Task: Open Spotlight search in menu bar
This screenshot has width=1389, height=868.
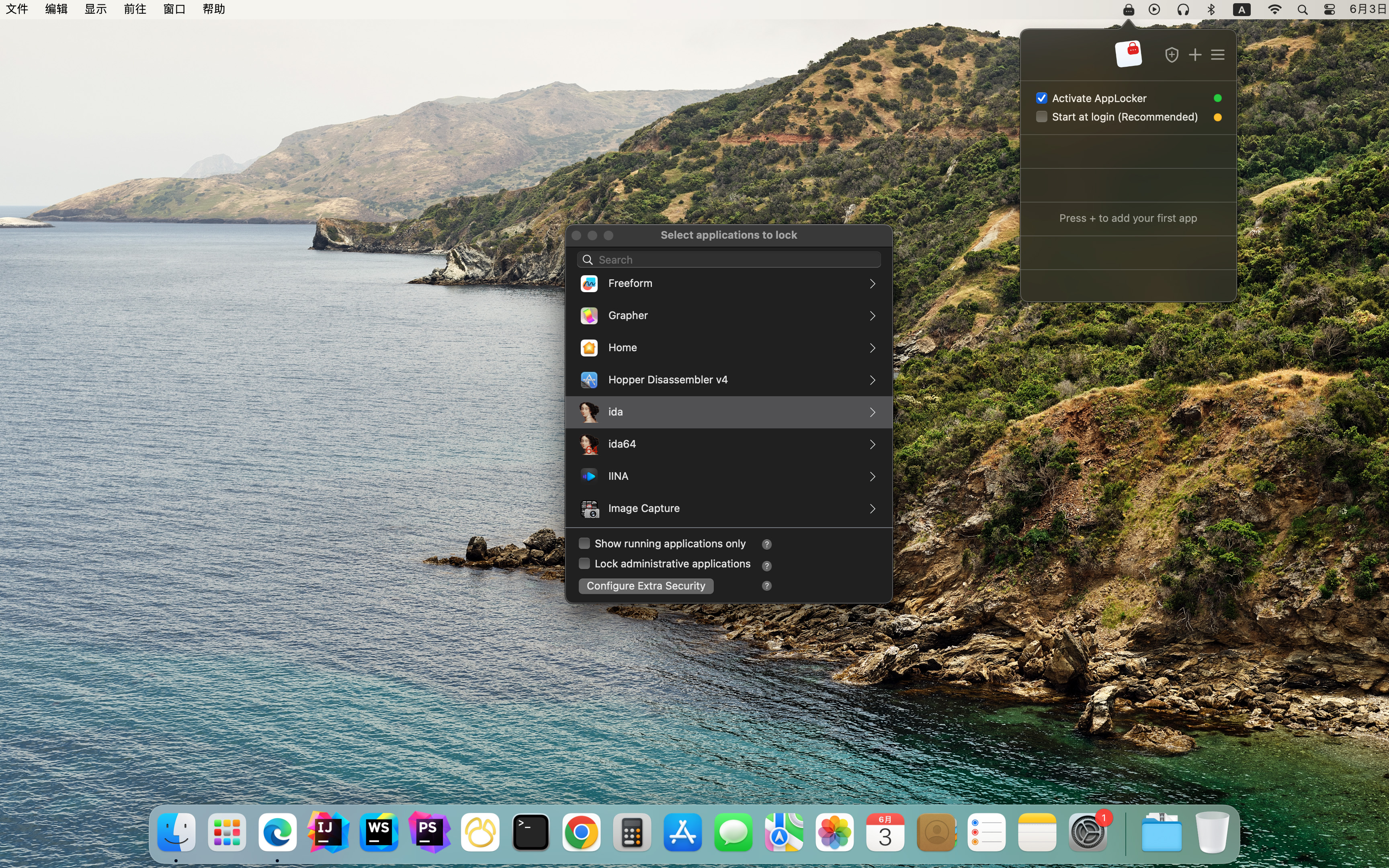Action: click(x=1302, y=9)
